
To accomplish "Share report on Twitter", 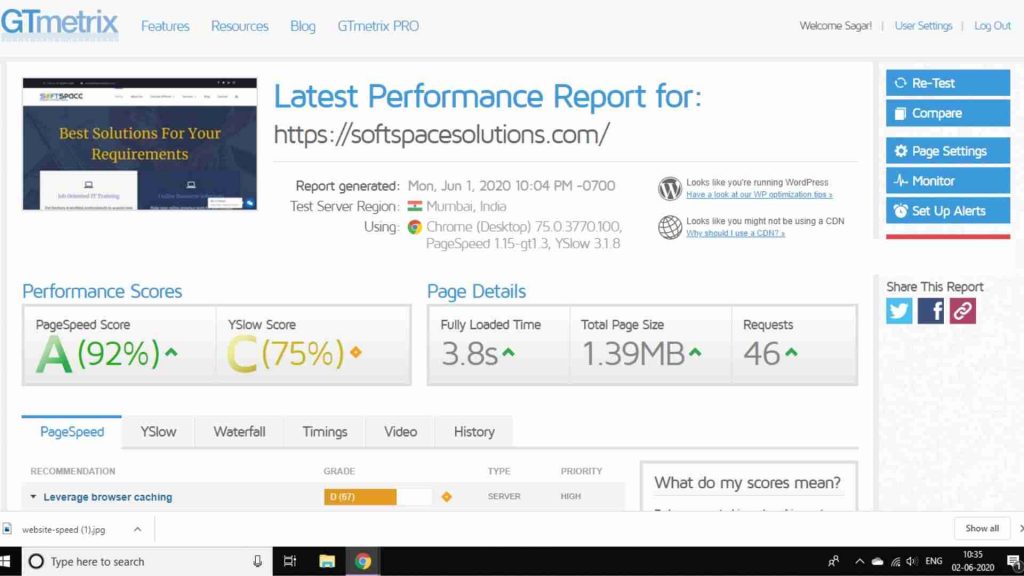I will click(x=899, y=311).
